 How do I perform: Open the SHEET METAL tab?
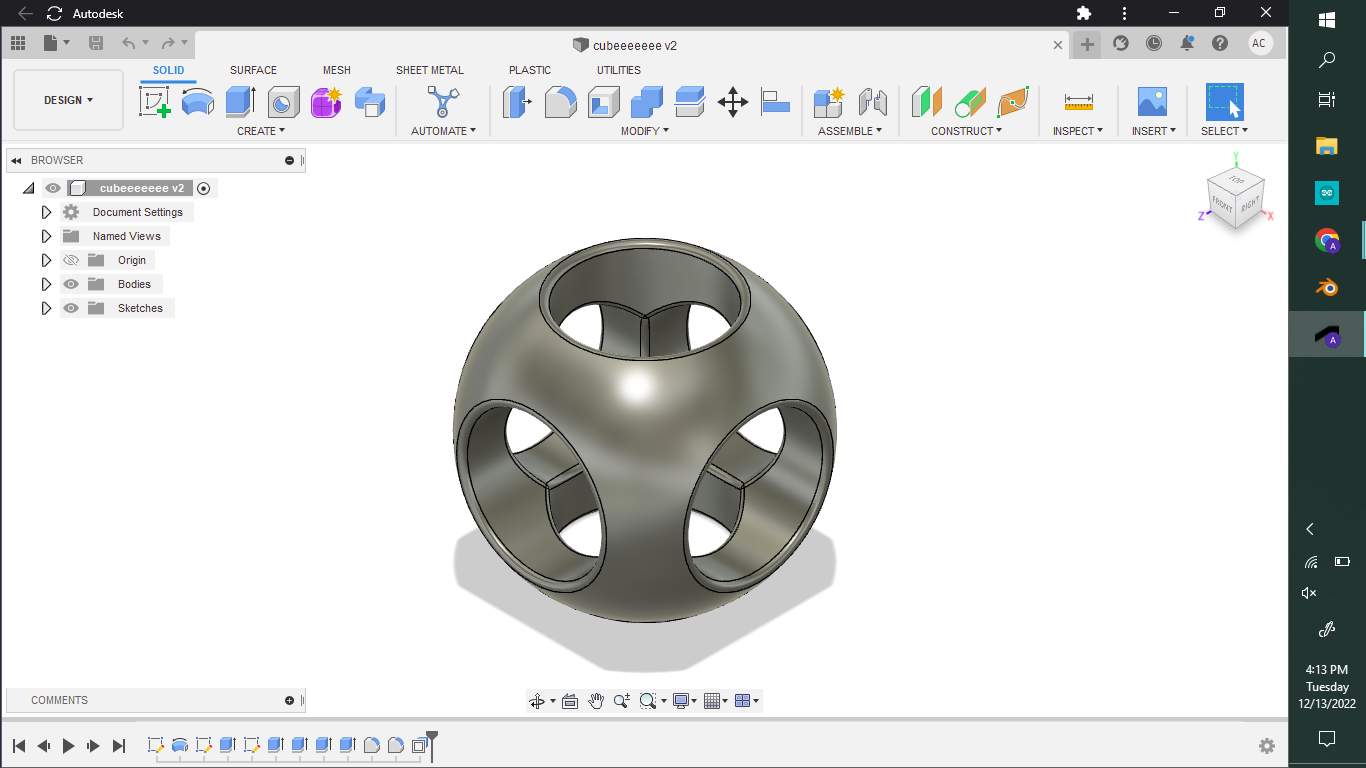point(429,70)
